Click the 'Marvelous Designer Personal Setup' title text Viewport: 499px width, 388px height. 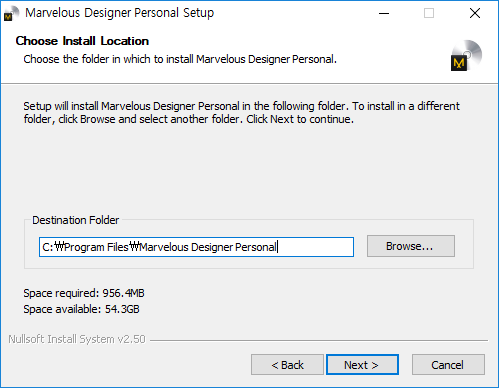click(x=120, y=13)
